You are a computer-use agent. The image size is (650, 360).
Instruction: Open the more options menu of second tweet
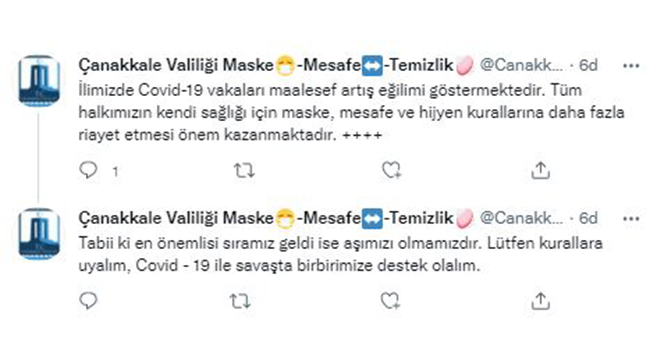click(x=631, y=219)
